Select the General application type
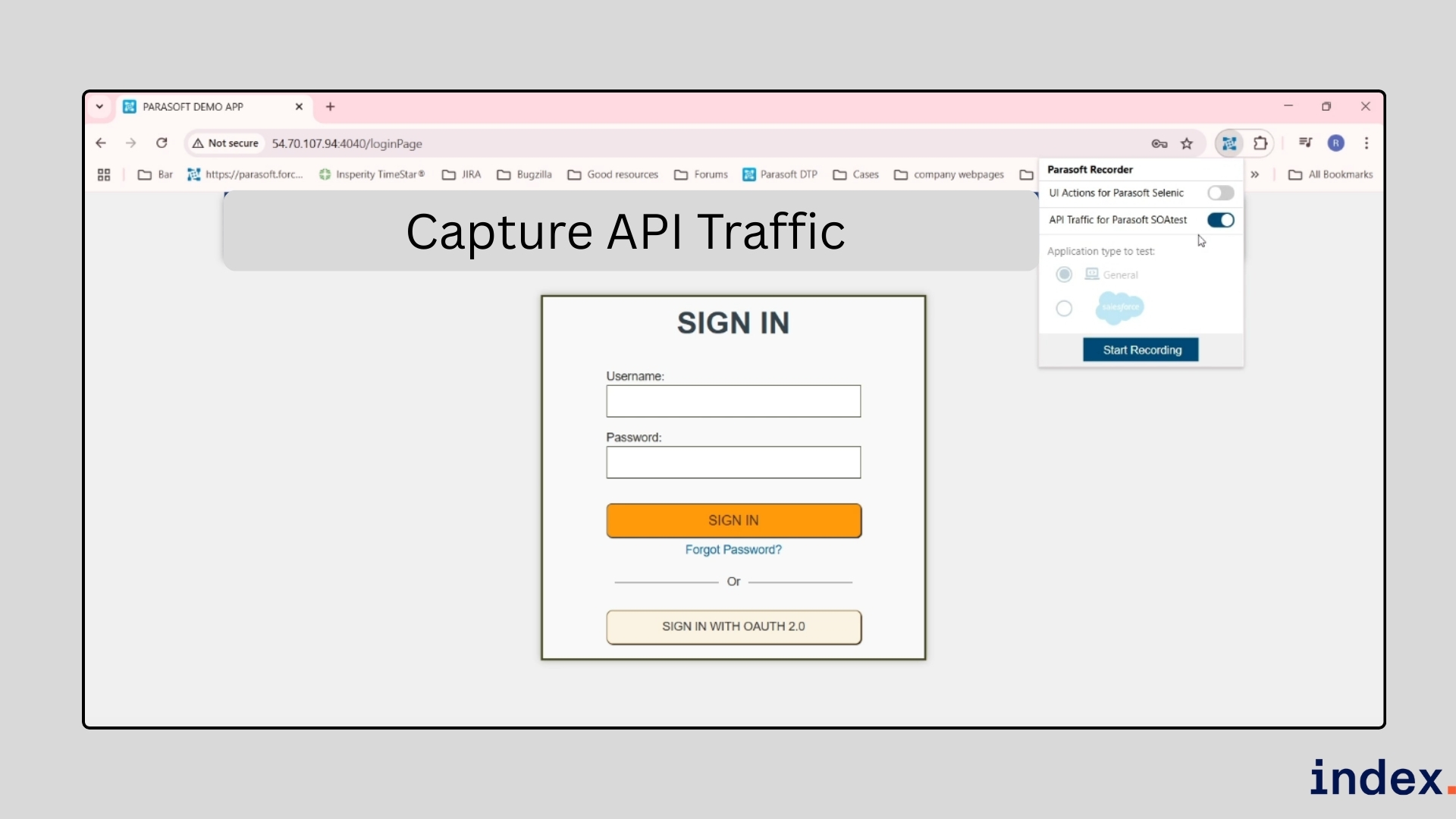 (x=1064, y=275)
